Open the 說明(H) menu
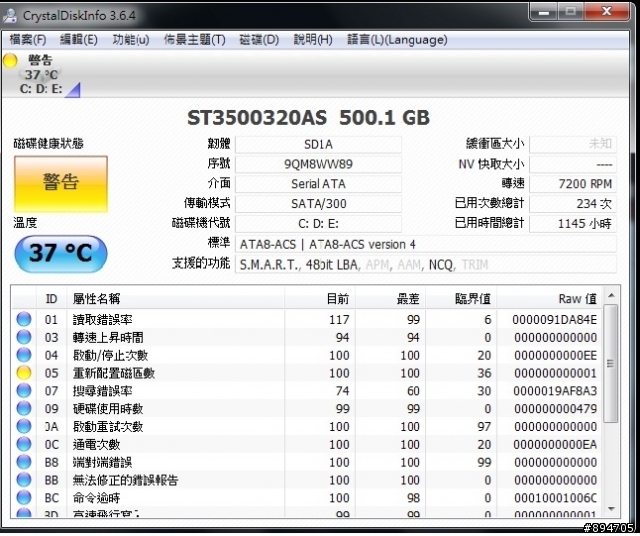 (x=313, y=40)
